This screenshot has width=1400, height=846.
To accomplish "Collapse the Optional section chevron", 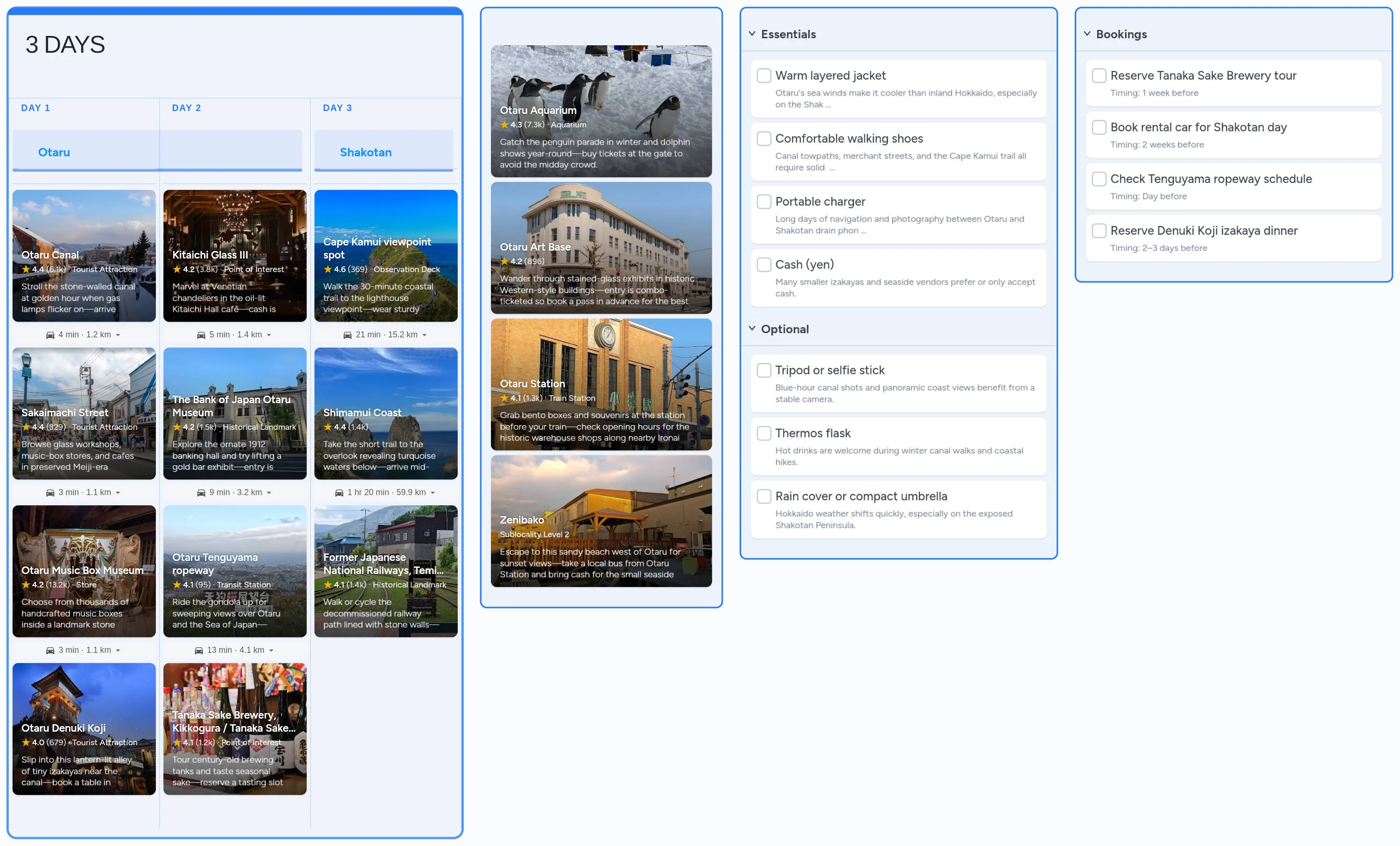I will [752, 329].
